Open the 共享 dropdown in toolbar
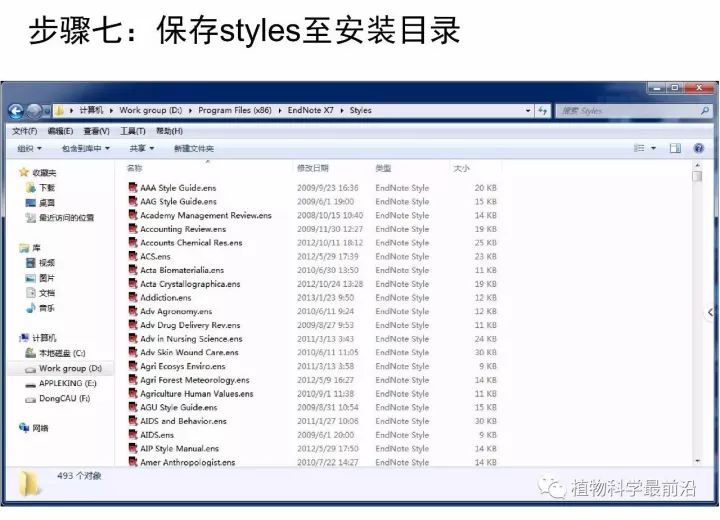 tap(141, 148)
